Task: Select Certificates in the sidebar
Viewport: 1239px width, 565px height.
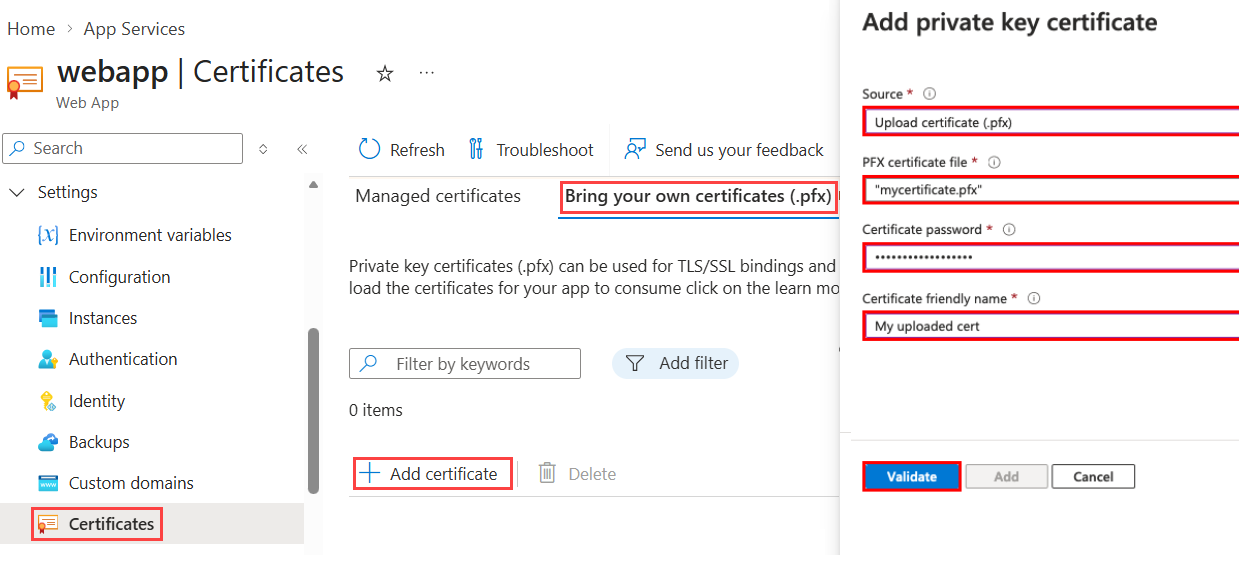Action: [111, 524]
